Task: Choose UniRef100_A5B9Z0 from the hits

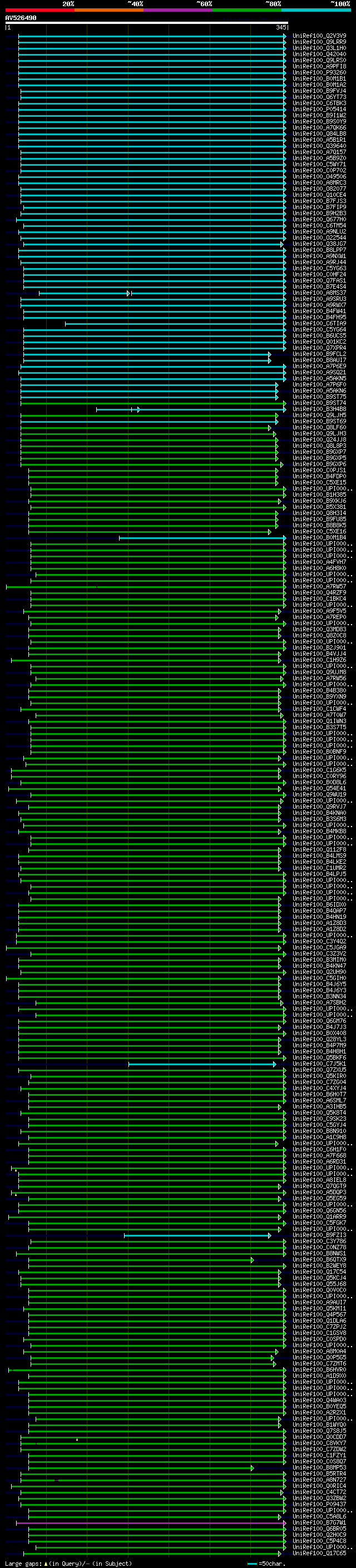Action: pyautogui.click(x=319, y=159)
